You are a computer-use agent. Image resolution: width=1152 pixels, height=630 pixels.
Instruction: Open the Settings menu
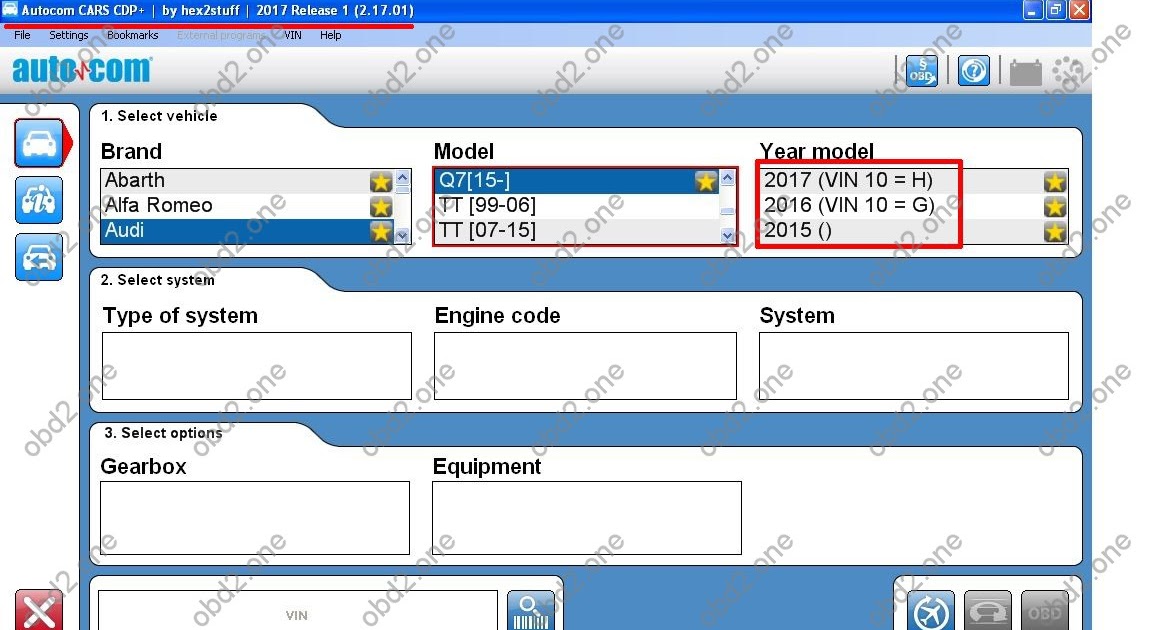click(x=68, y=35)
